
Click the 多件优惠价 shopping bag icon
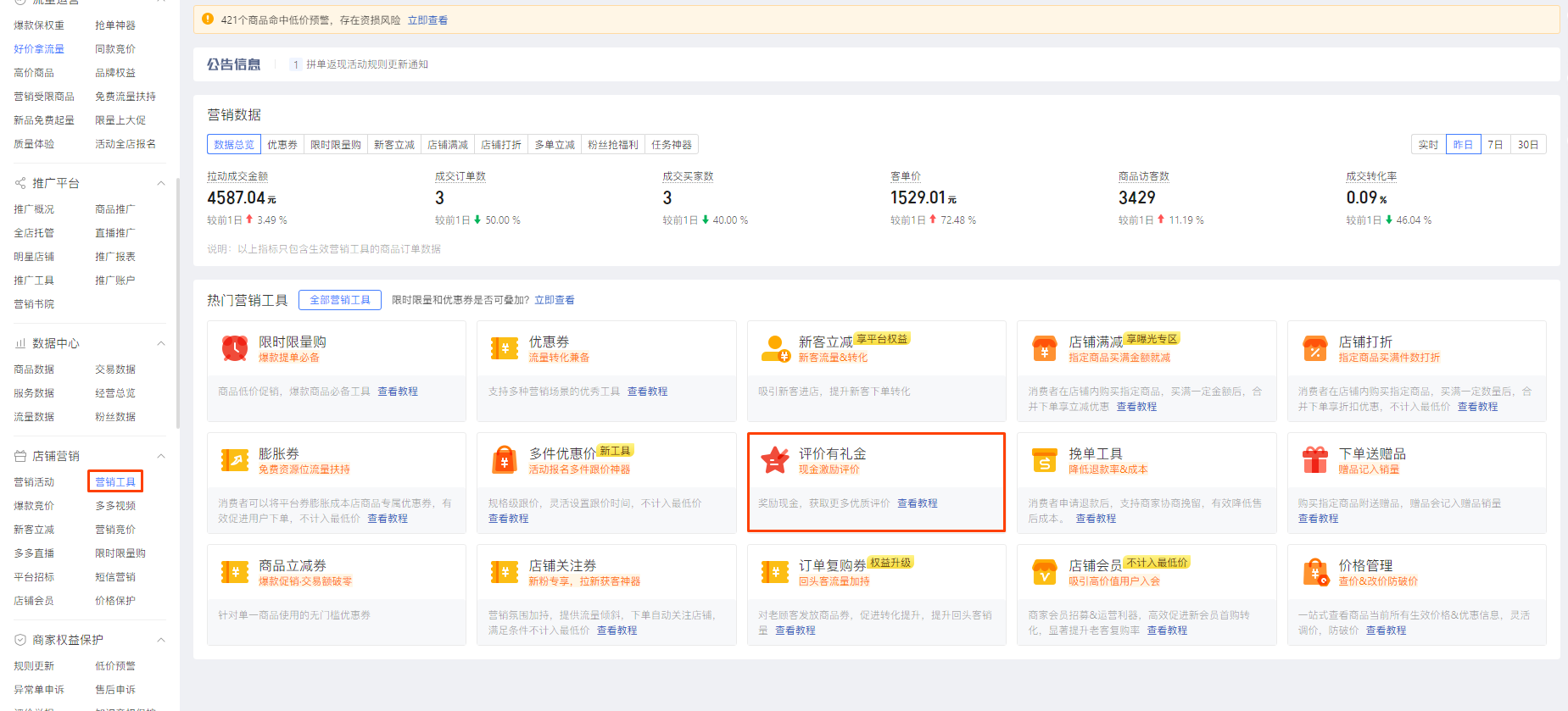point(505,460)
